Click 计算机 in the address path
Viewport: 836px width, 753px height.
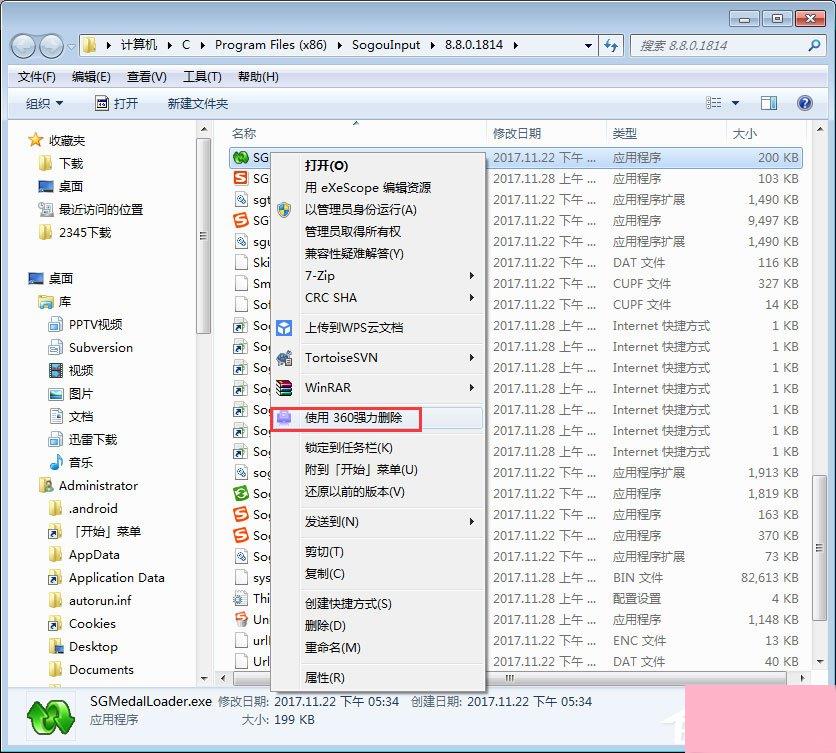[139, 45]
